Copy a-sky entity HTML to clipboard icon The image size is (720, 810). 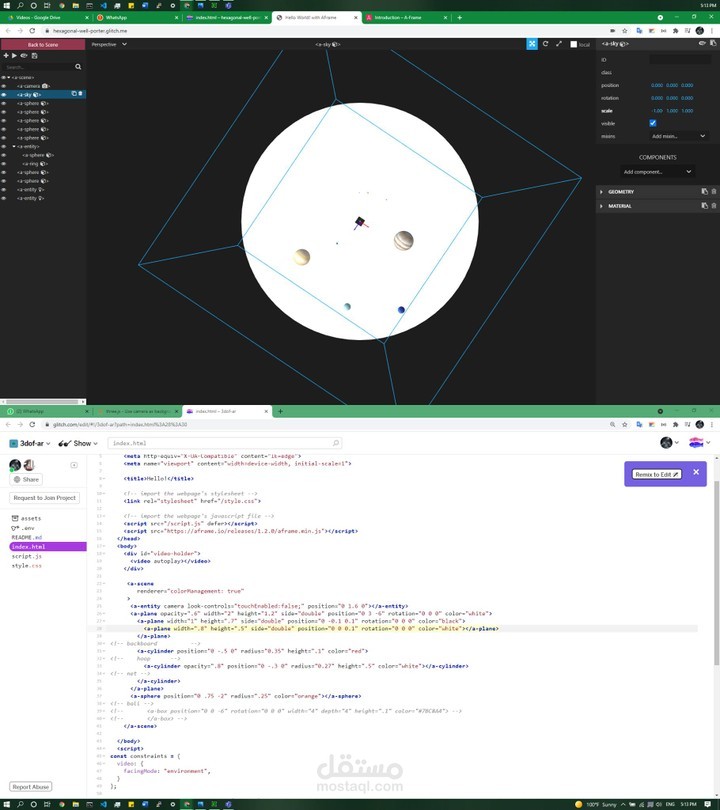[713, 43]
